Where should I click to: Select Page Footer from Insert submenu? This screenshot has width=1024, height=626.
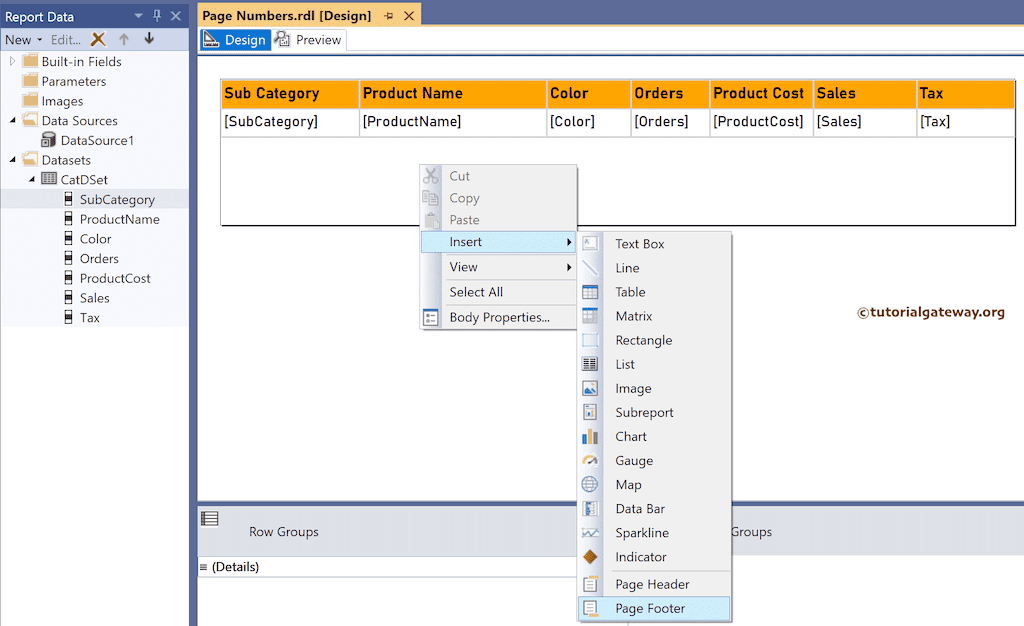pyautogui.click(x=650, y=608)
